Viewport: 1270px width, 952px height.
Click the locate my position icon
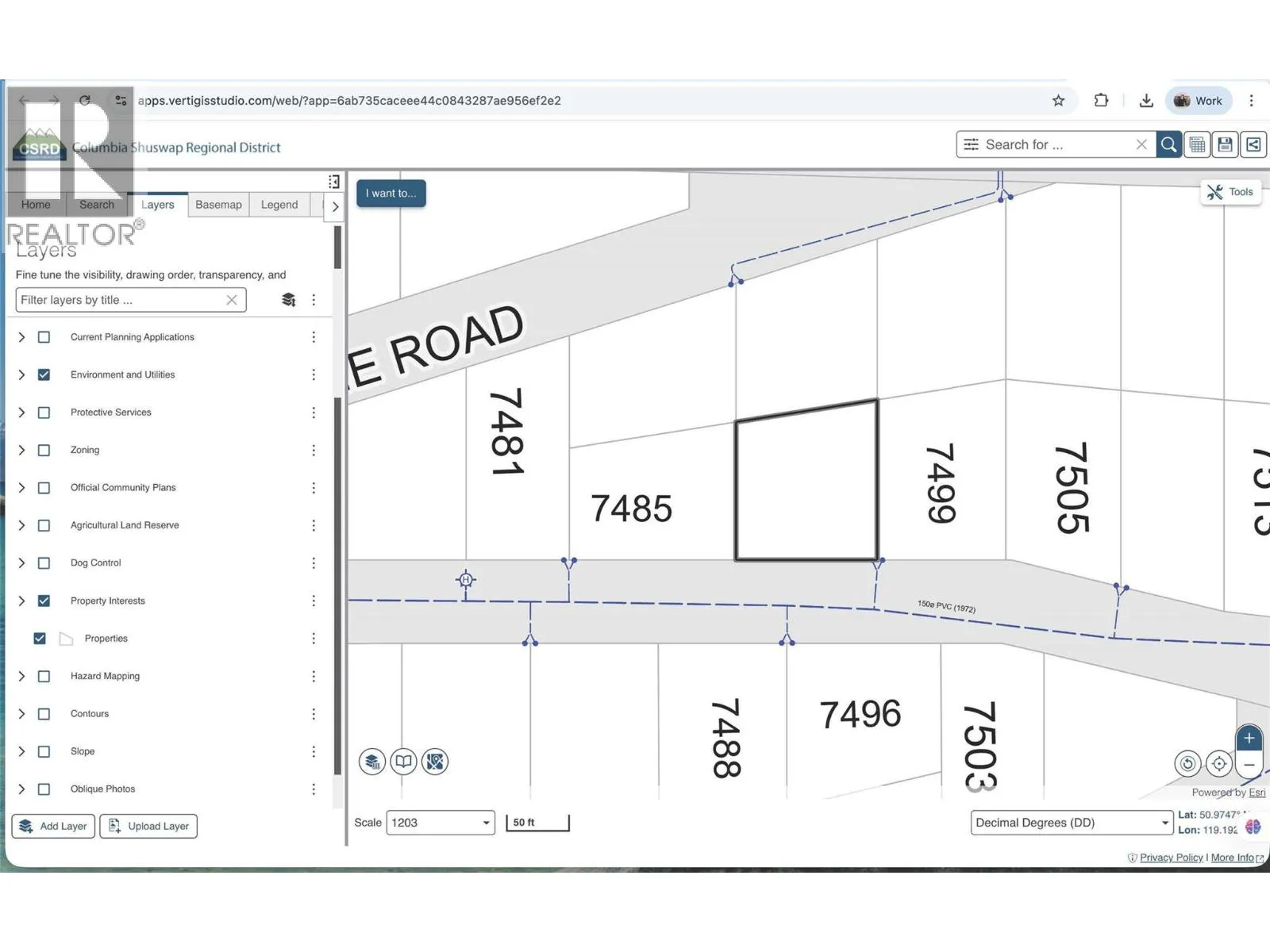(x=1218, y=764)
